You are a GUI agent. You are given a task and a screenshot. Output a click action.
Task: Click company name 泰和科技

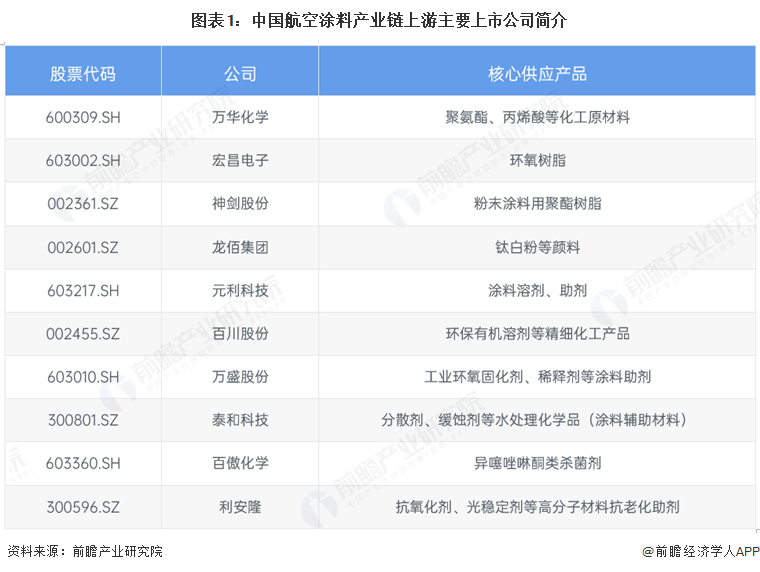(240, 419)
